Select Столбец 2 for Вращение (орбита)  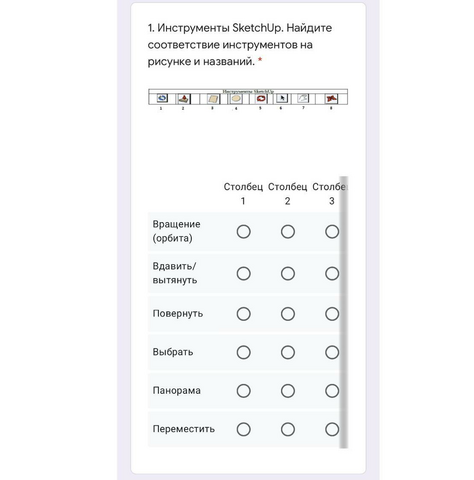pos(288,232)
